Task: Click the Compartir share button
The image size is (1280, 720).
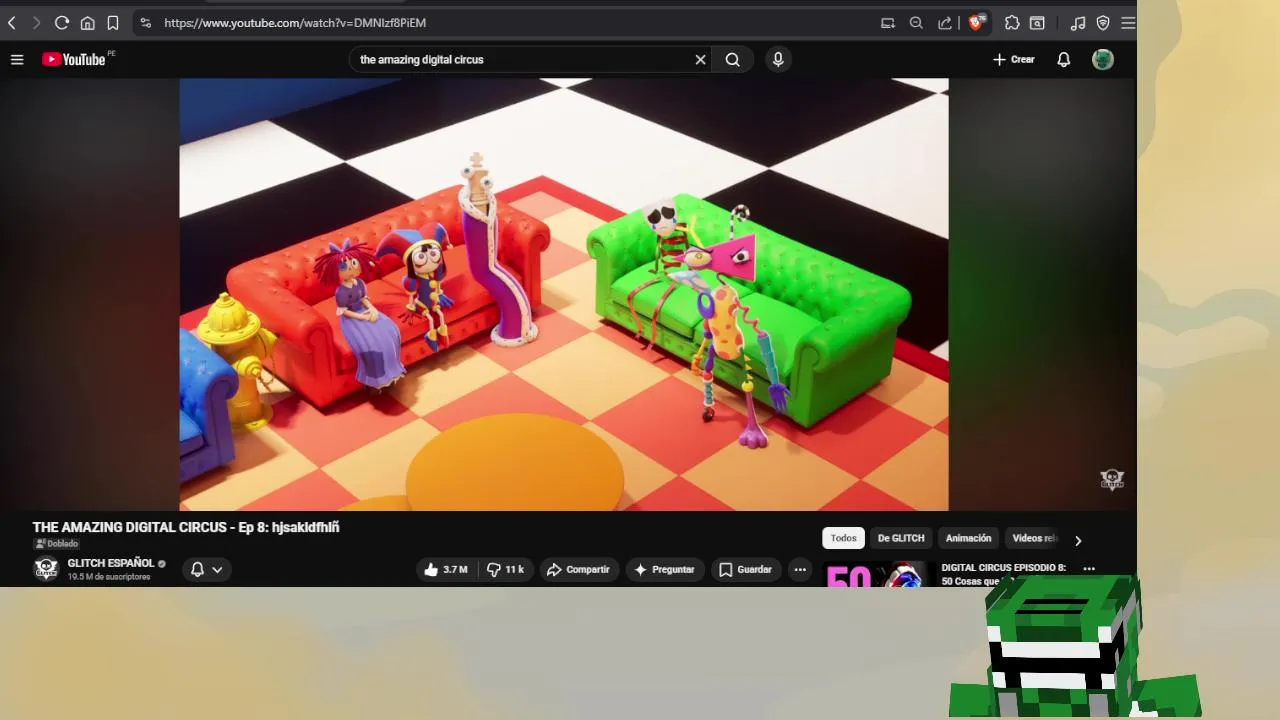Action: pos(579,570)
